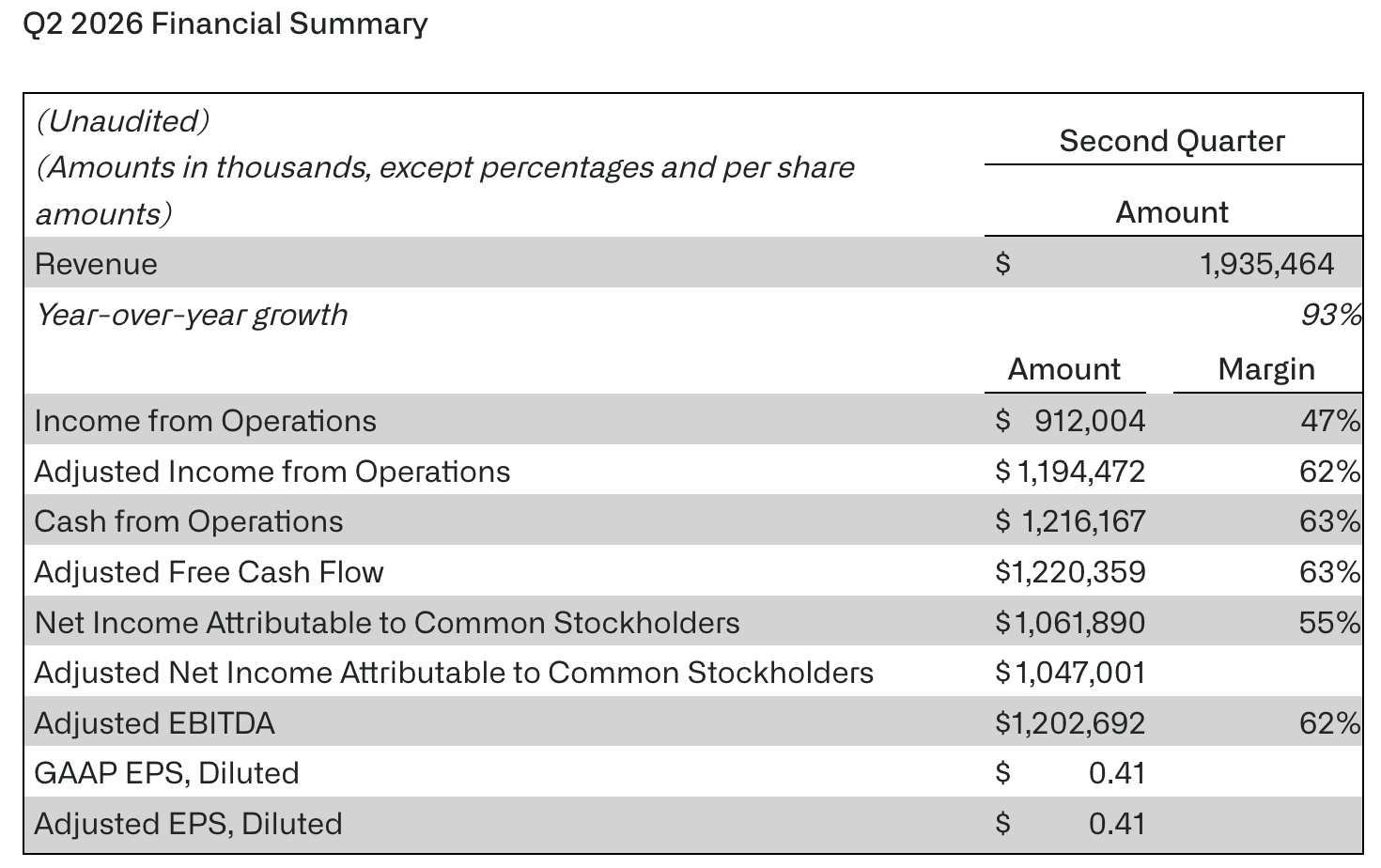This screenshot has width=1381, height=868.
Task: Select the 1,216,167 cash amount
Action: tap(1082, 522)
